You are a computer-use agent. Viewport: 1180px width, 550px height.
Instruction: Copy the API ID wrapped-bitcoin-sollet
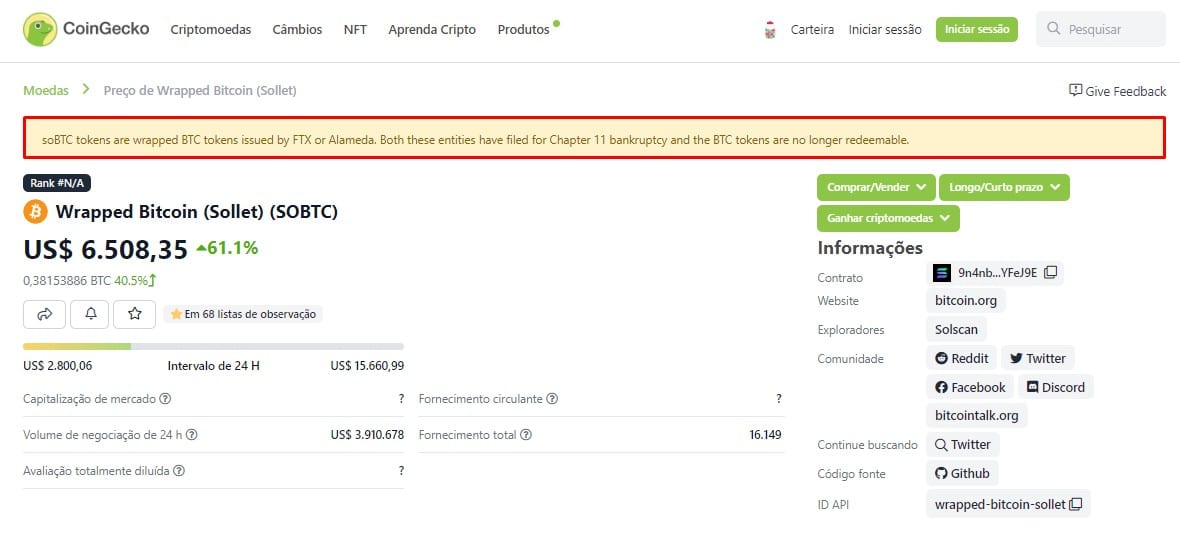click(x=1076, y=504)
